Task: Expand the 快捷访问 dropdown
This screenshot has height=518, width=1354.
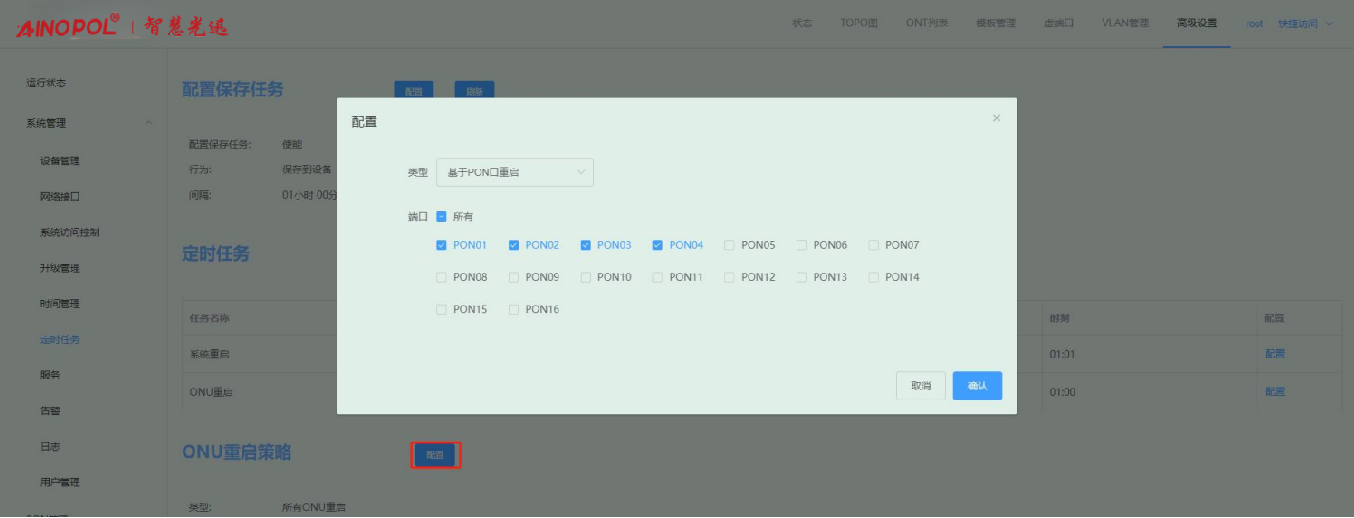Action: (x=1305, y=23)
